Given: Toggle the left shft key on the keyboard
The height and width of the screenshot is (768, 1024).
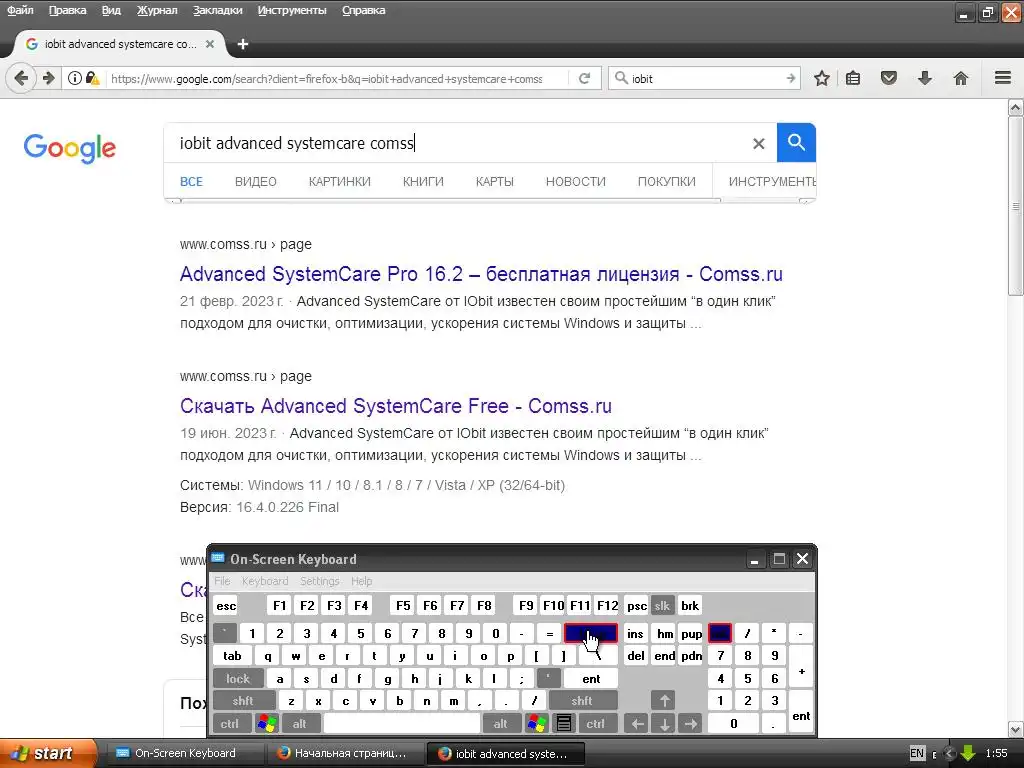Looking at the screenshot, I should 243,701.
